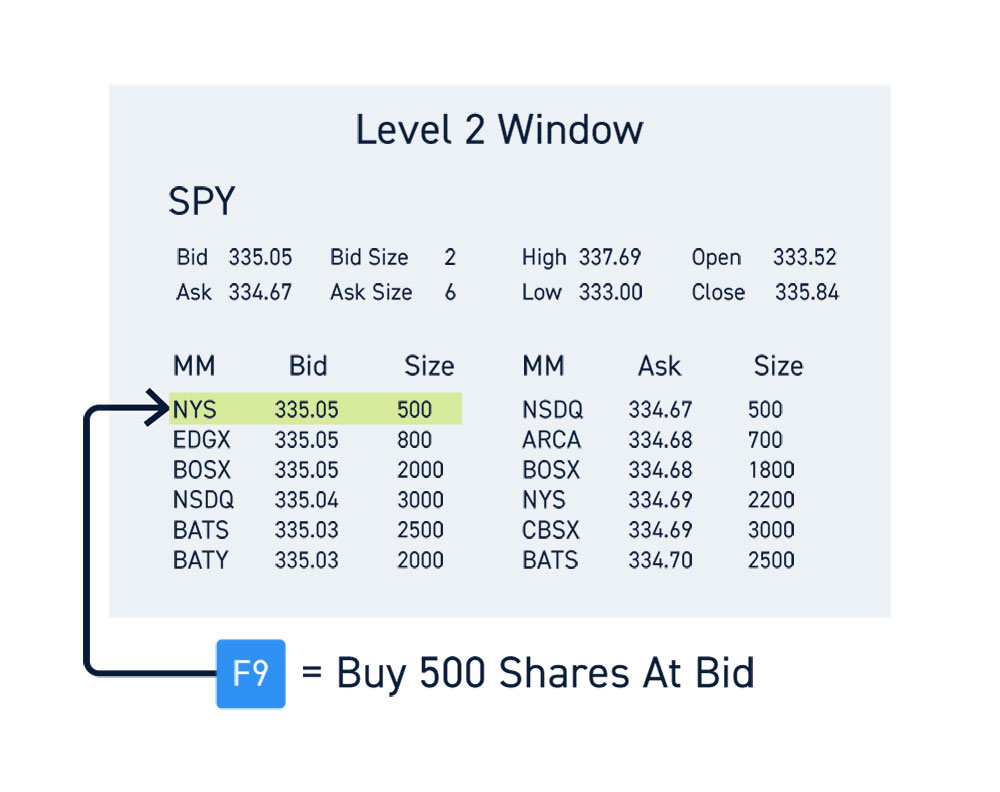Click the blue F9 hotkey button
Image resolution: width=1000 pixels, height=792 pixels.
251,673
